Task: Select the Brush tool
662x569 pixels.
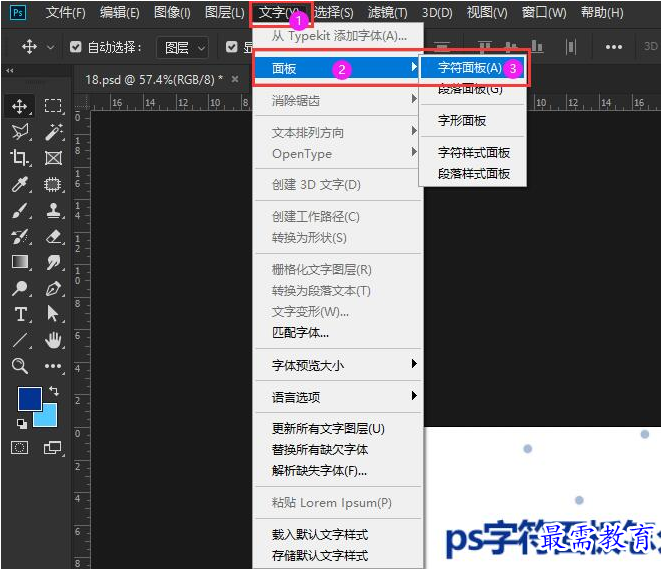Action: tap(20, 210)
